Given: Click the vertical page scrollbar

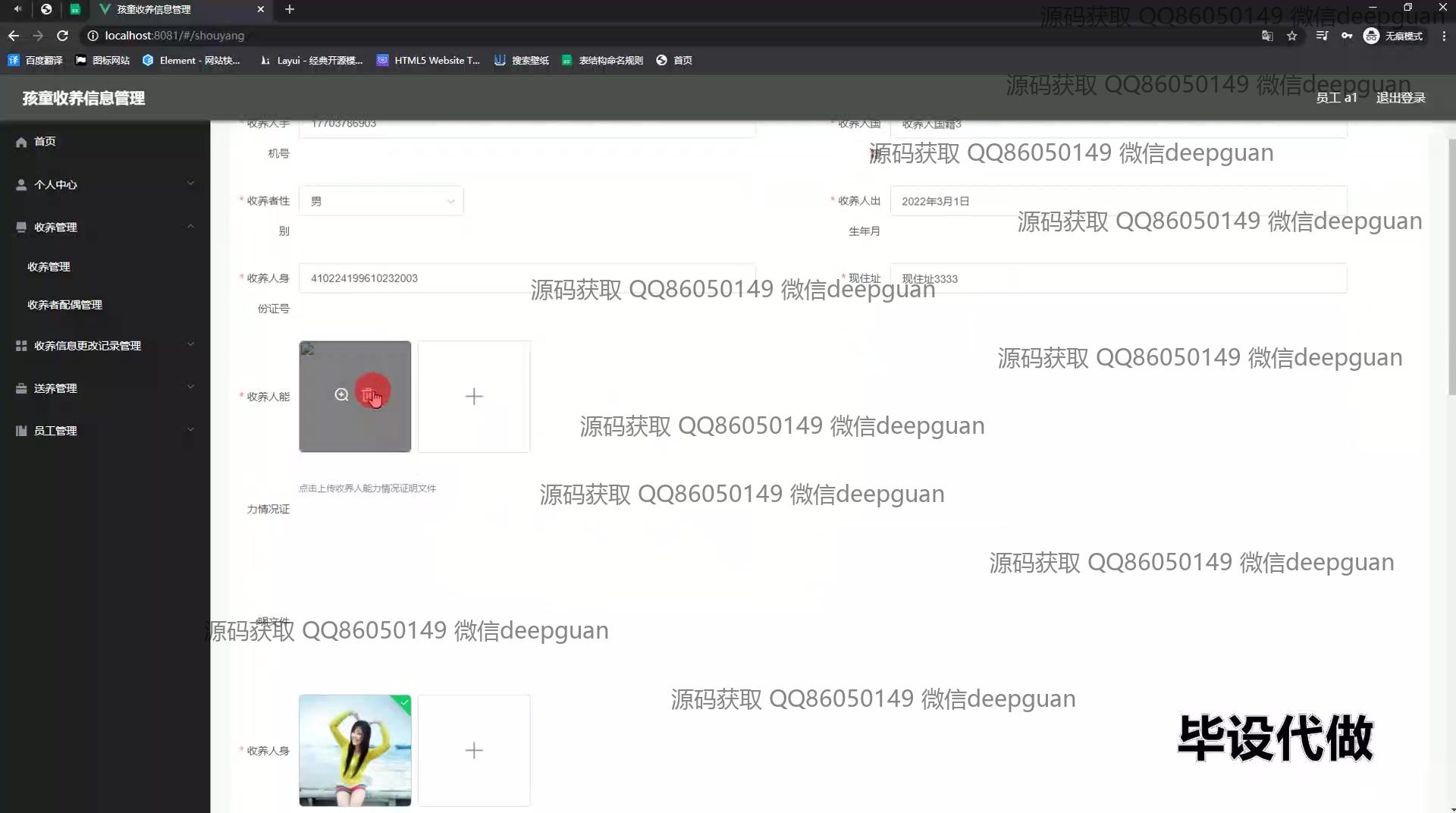Looking at the screenshot, I should coord(1451,265).
